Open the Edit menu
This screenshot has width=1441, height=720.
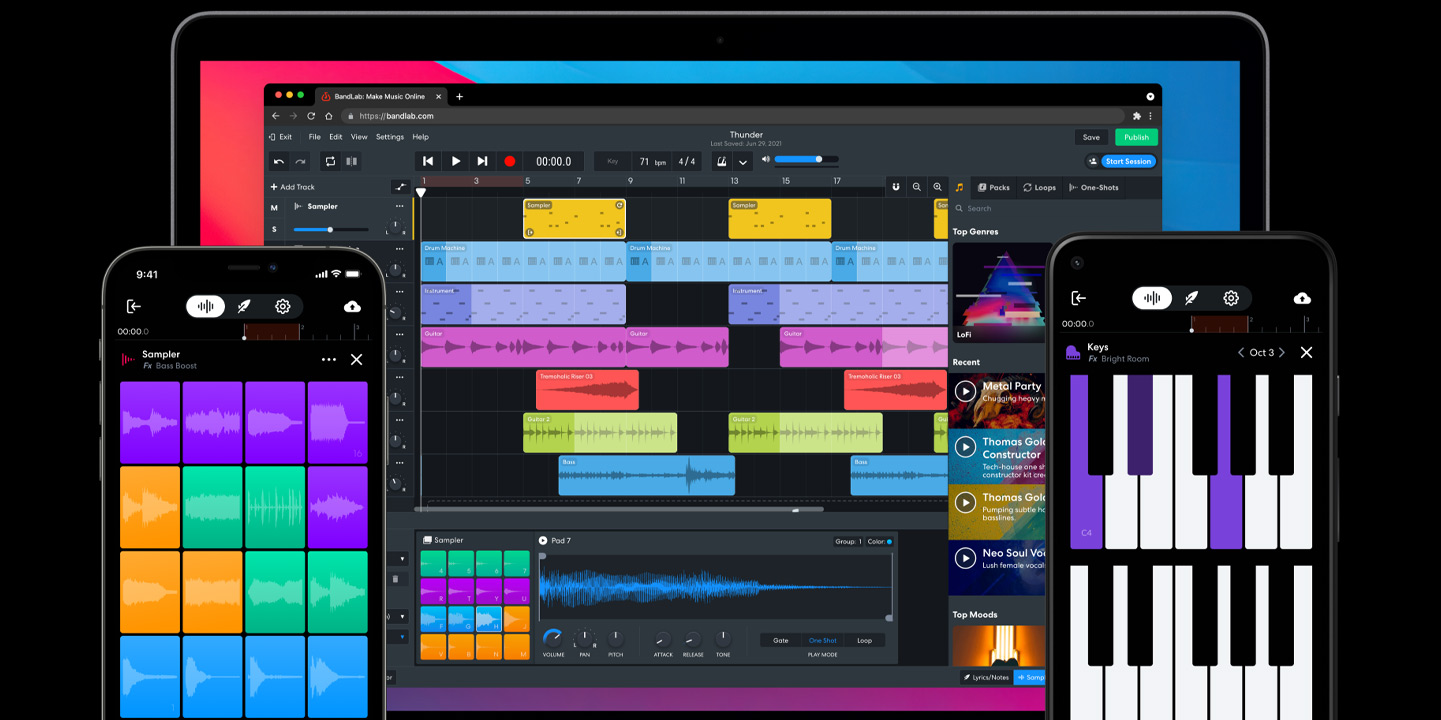pos(336,137)
